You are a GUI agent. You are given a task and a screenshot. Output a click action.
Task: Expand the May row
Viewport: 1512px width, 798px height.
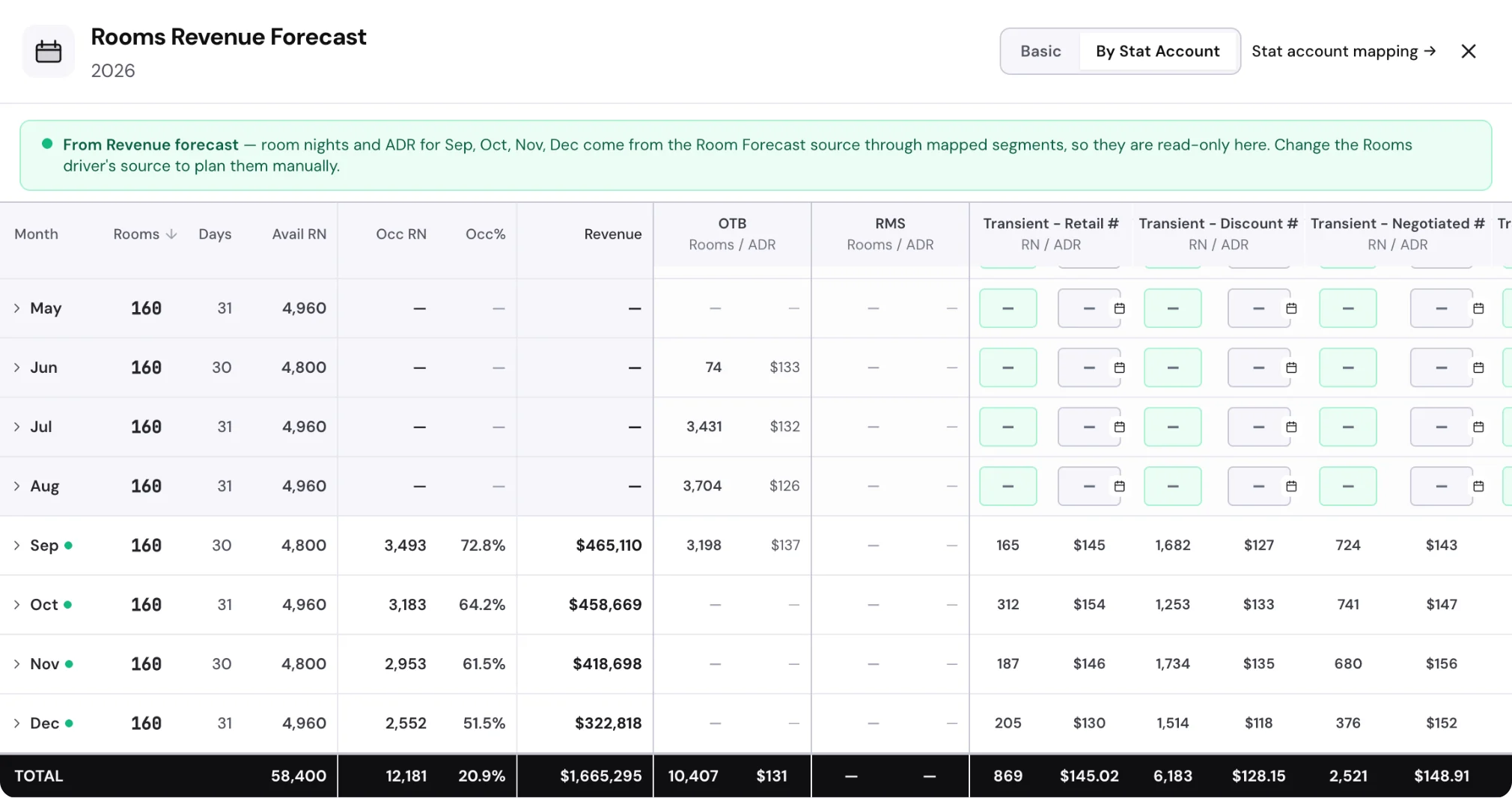click(x=16, y=308)
